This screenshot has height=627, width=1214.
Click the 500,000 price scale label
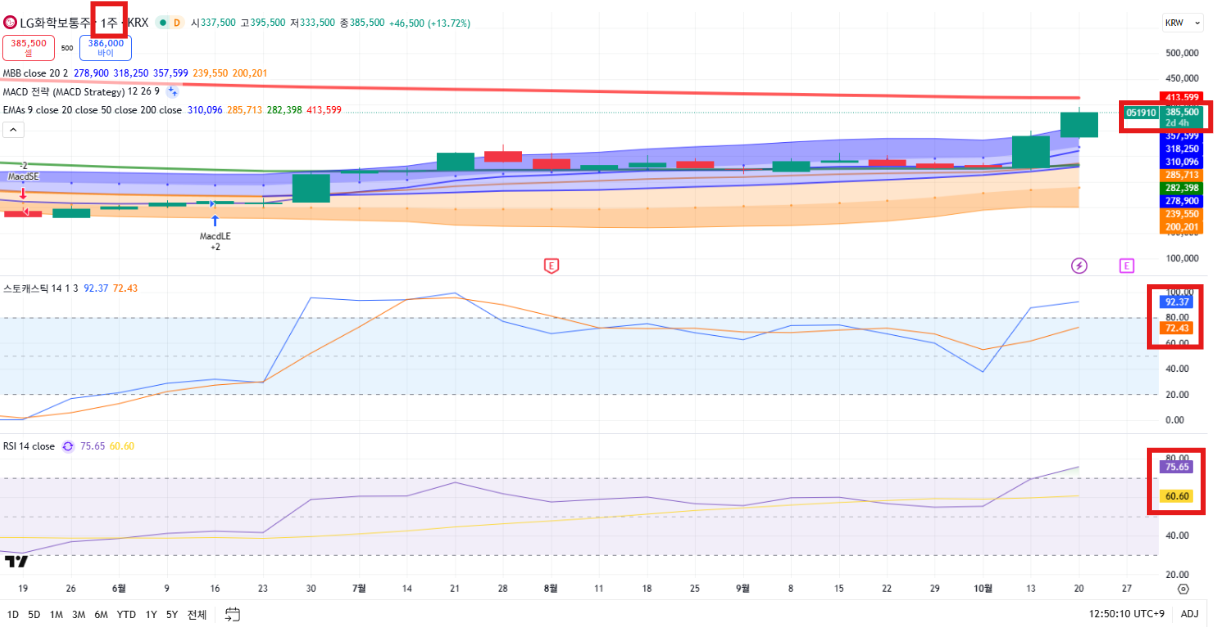tap(1181, 53)
